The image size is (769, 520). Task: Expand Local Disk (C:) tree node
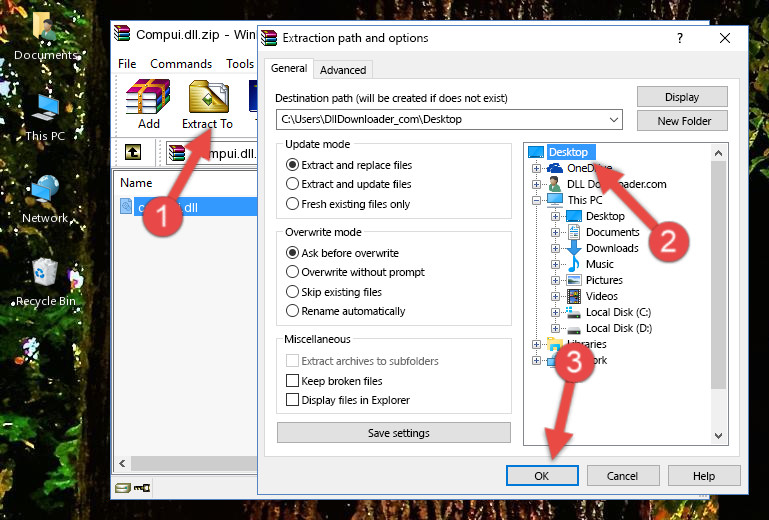[x=555, y=312]
